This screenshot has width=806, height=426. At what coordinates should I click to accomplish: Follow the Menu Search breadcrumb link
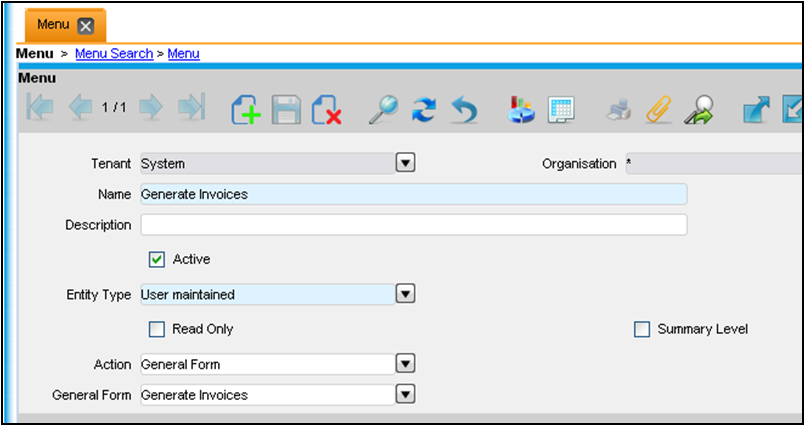[x=114, y=54]
